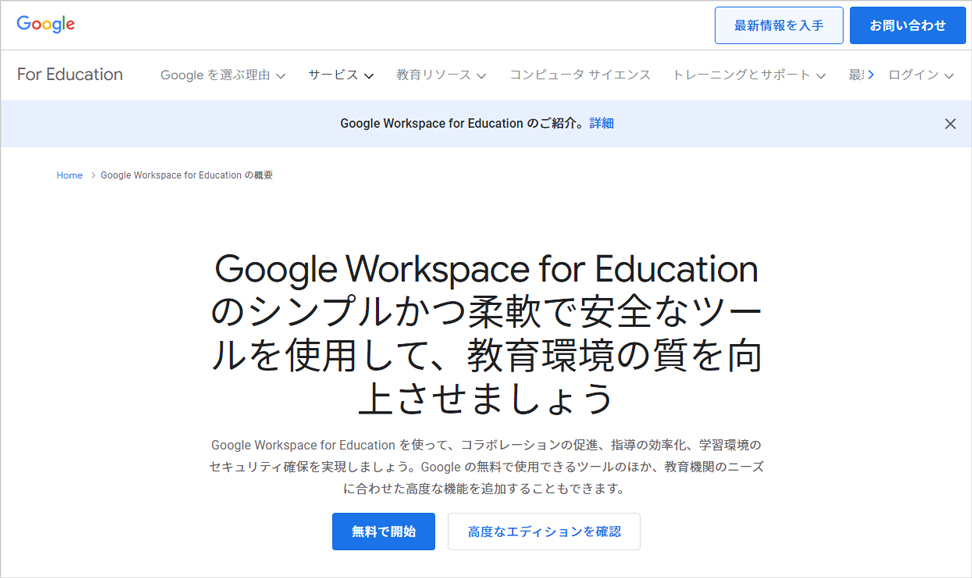Click the main headline starting Google Workspace for Education
972x578 pixels.
(486, 334)
